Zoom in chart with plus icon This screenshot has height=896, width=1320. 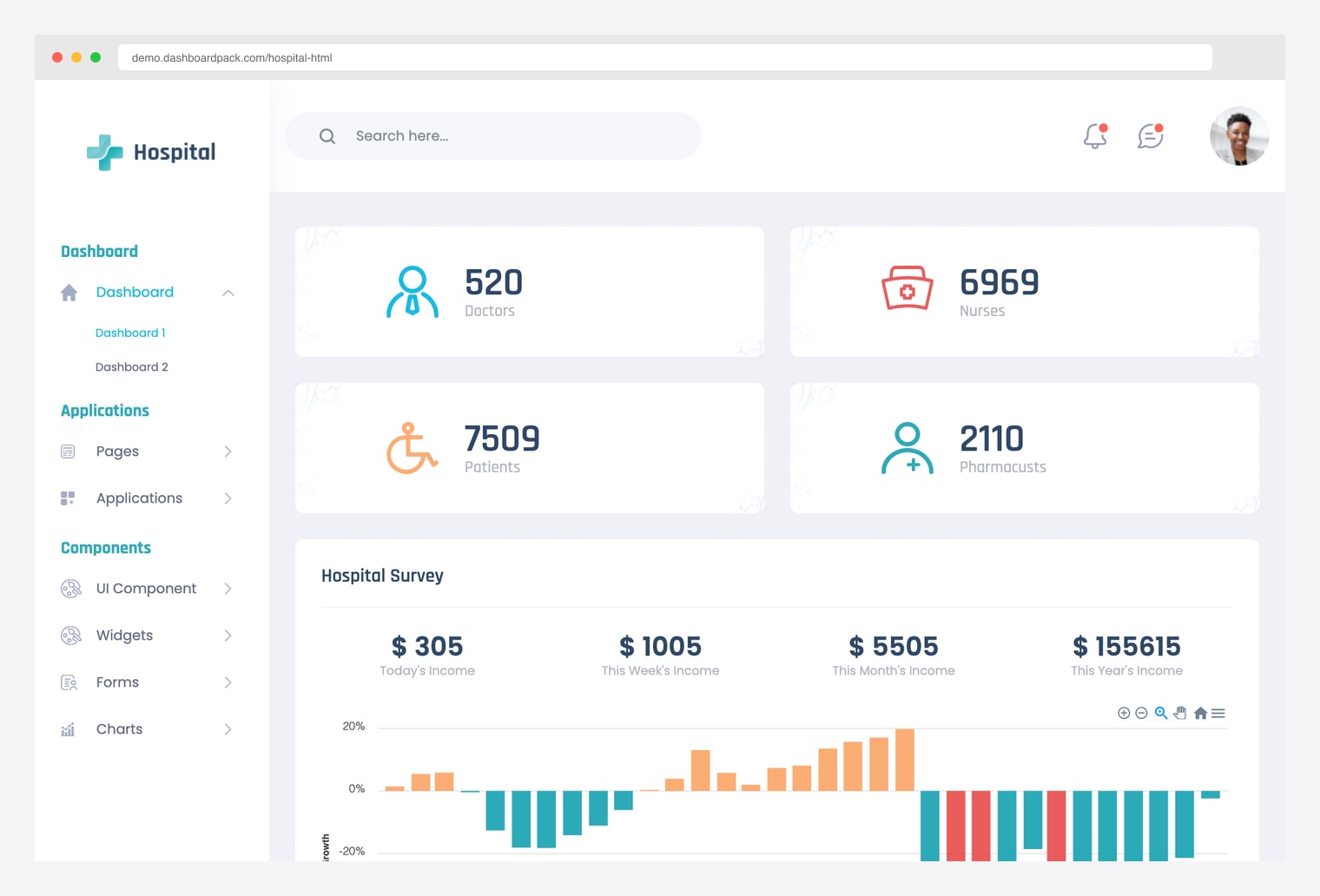(1124, 714)
